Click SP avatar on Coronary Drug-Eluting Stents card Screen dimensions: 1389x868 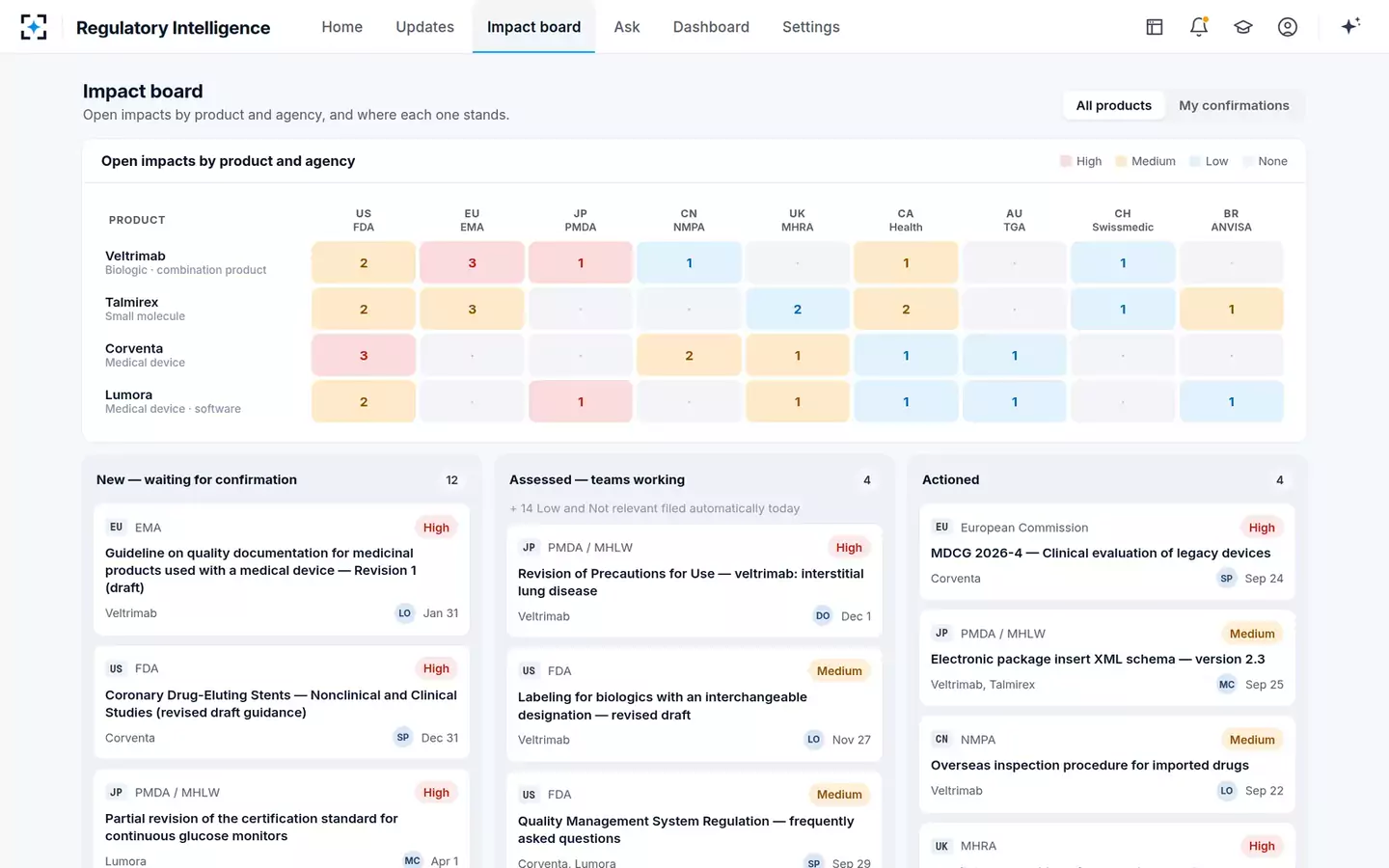403,738
